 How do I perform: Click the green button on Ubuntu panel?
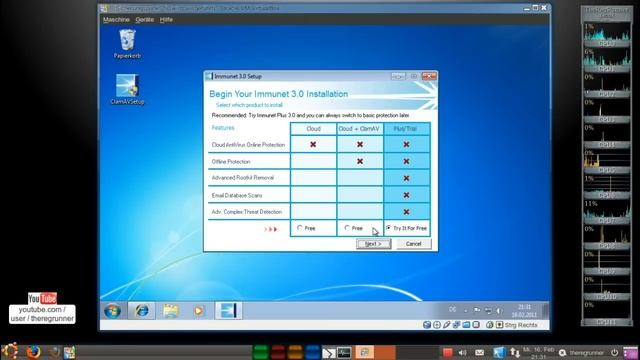(260, 352)
